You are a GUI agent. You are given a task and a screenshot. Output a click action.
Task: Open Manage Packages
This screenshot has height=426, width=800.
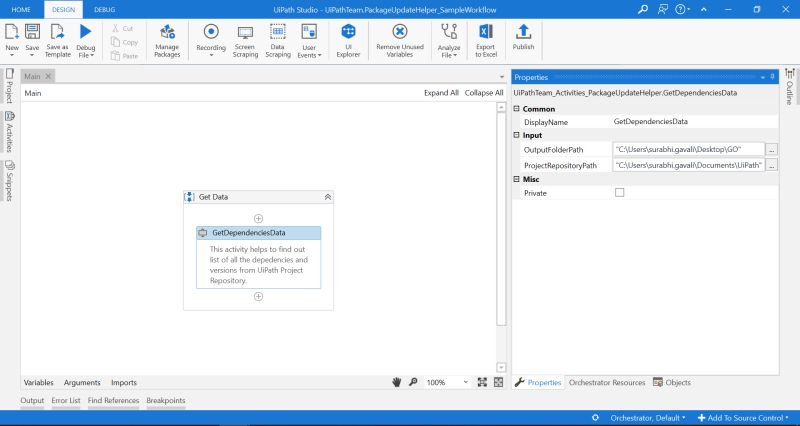167,41
